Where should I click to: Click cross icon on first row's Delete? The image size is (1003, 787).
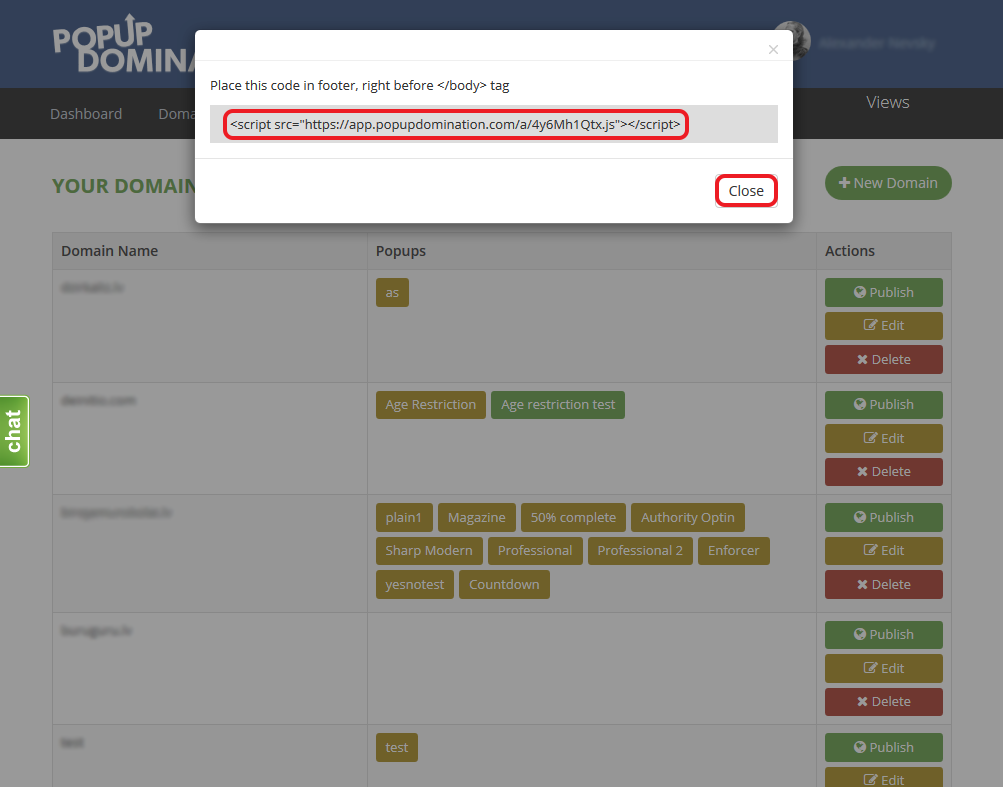tap(862, 360)
